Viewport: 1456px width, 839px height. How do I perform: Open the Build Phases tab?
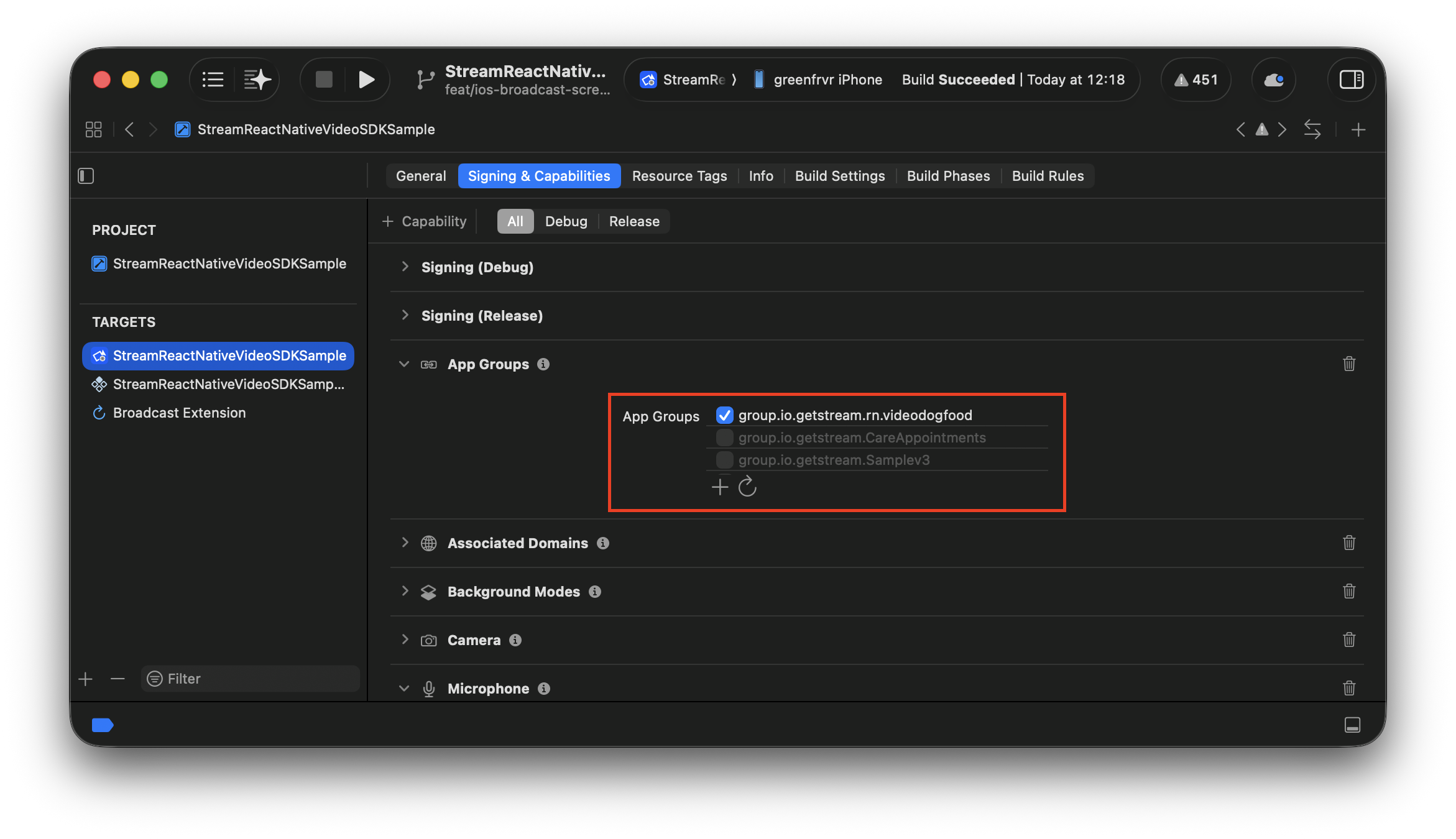(948, 176)
